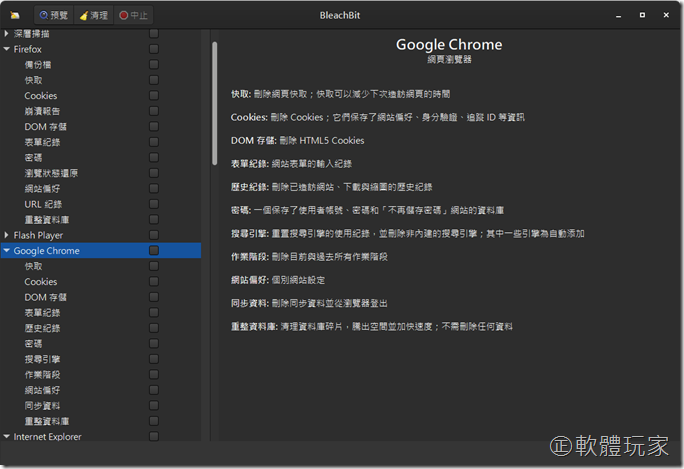The width and height of the screenshot is (684, 469).
Task: Click the cleaner list vertical scrollbar
Action: pyautogui.click(x=213, y=100)
